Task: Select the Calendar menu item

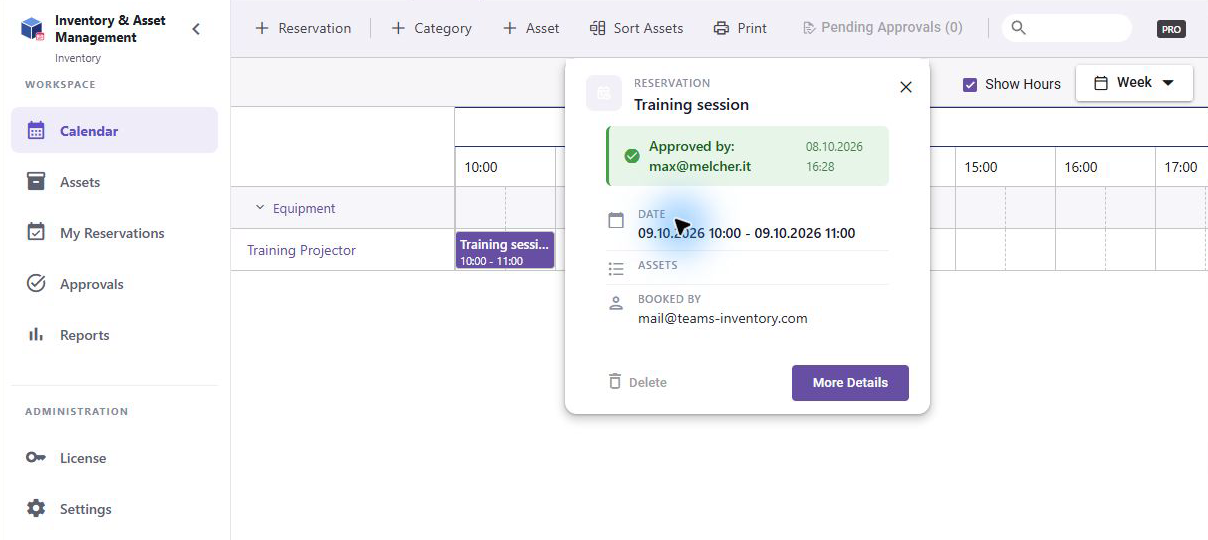Action: [114, 130]
